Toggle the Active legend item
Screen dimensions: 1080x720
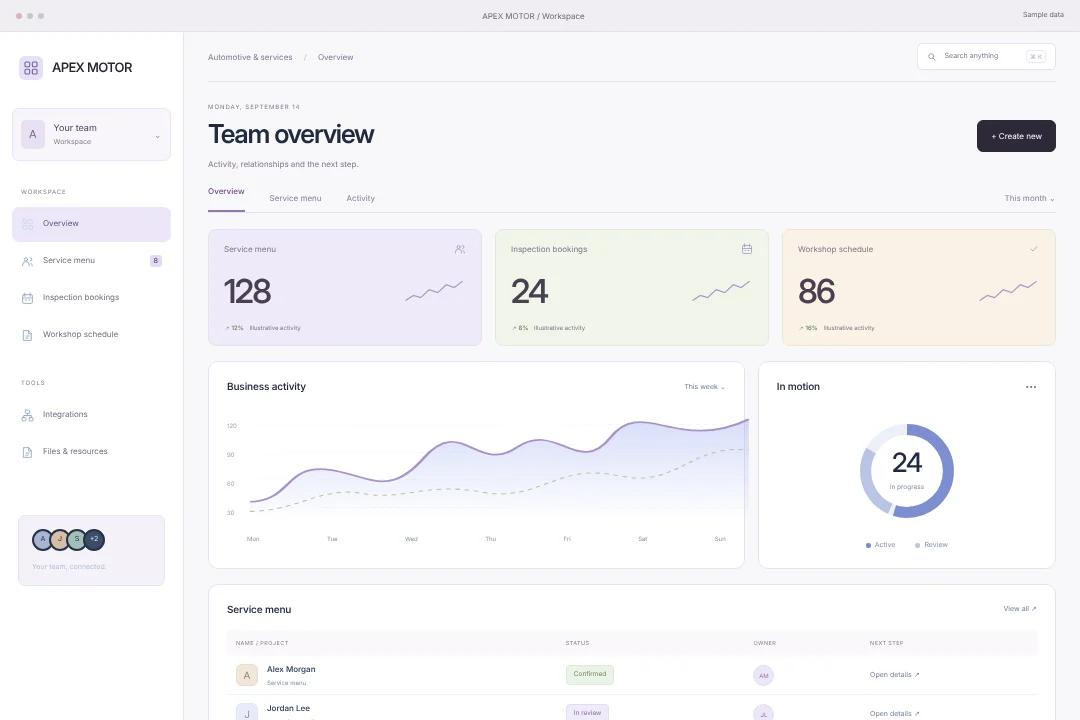tap(880, 545)
